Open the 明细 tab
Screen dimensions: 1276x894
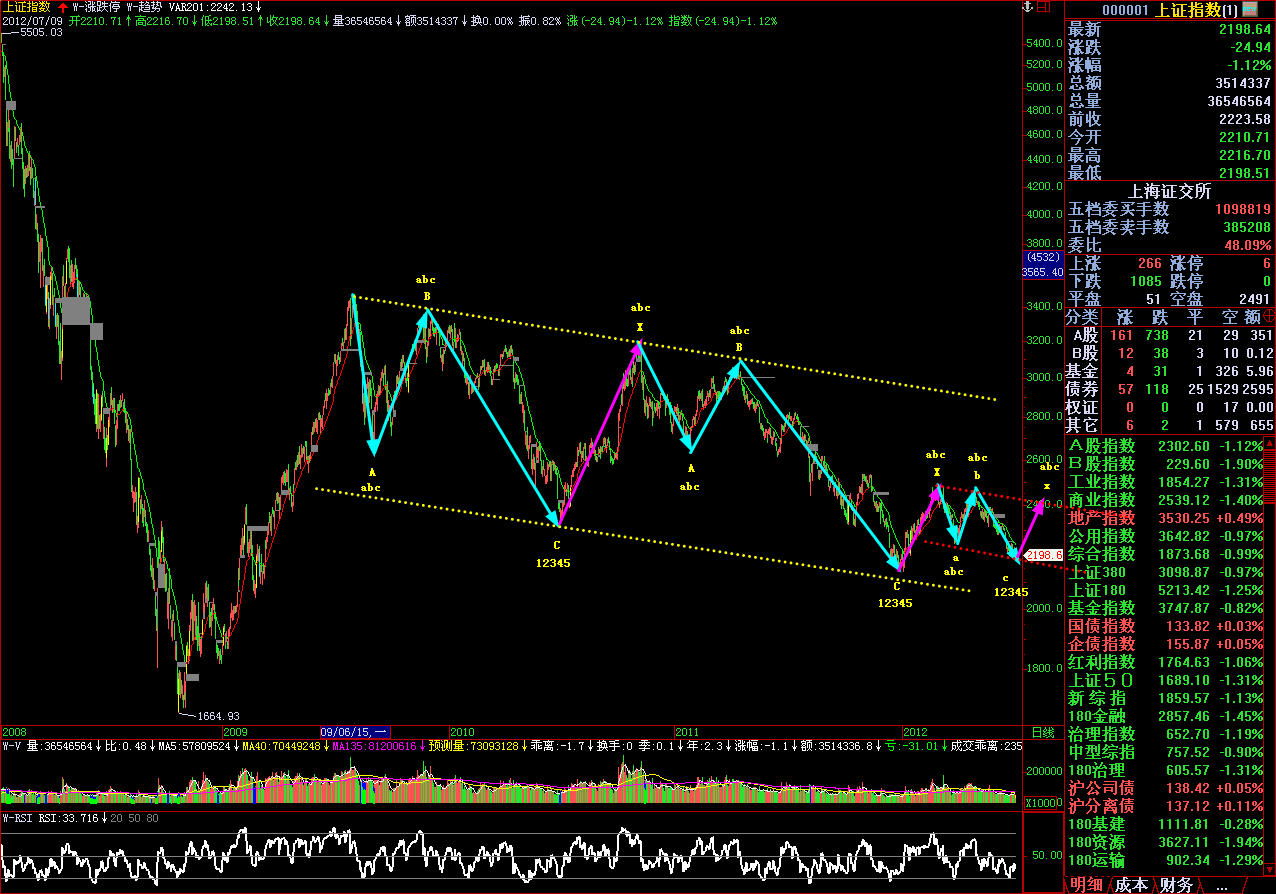tap(1087, 885)
